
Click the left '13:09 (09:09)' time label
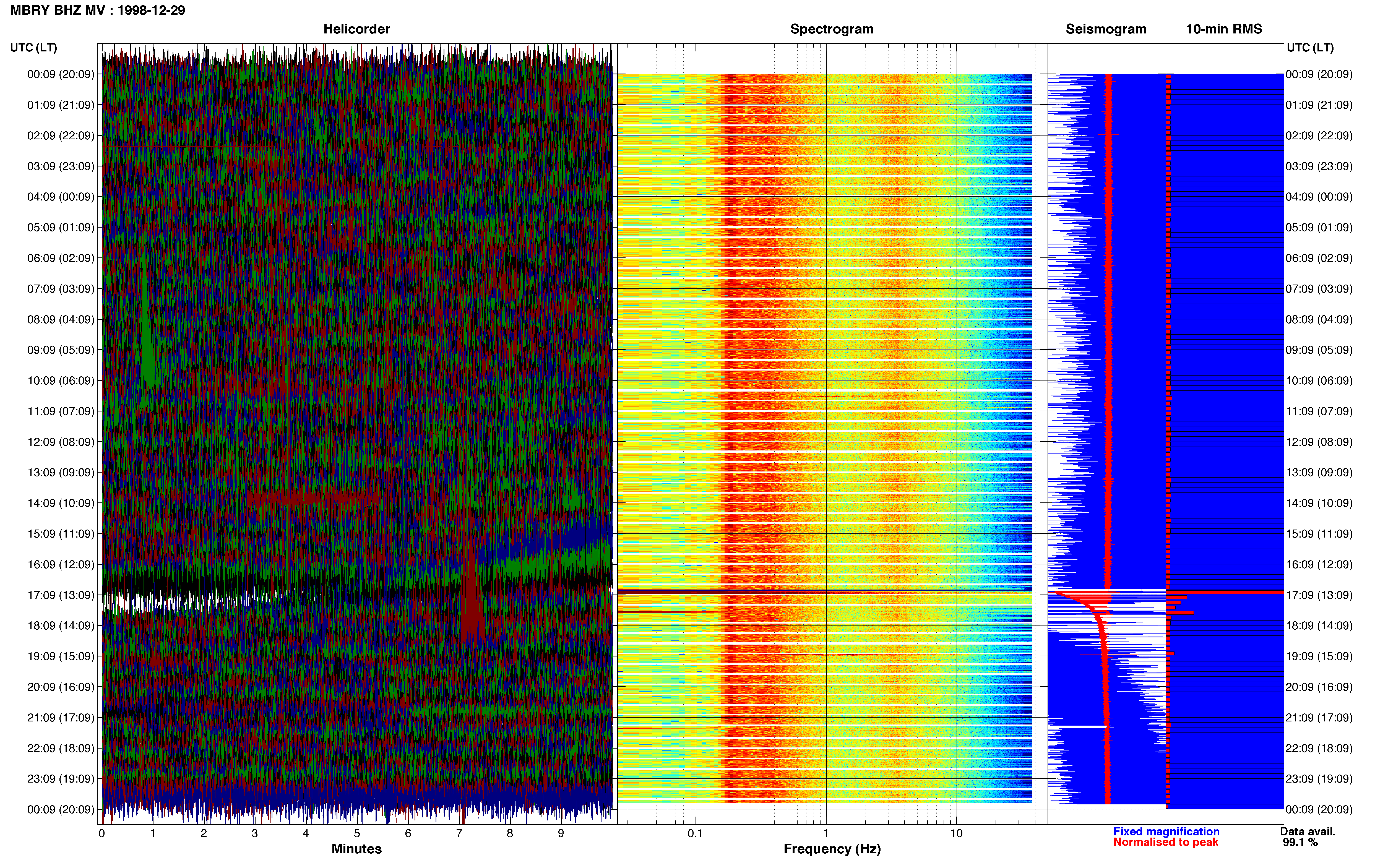(61, 473)
